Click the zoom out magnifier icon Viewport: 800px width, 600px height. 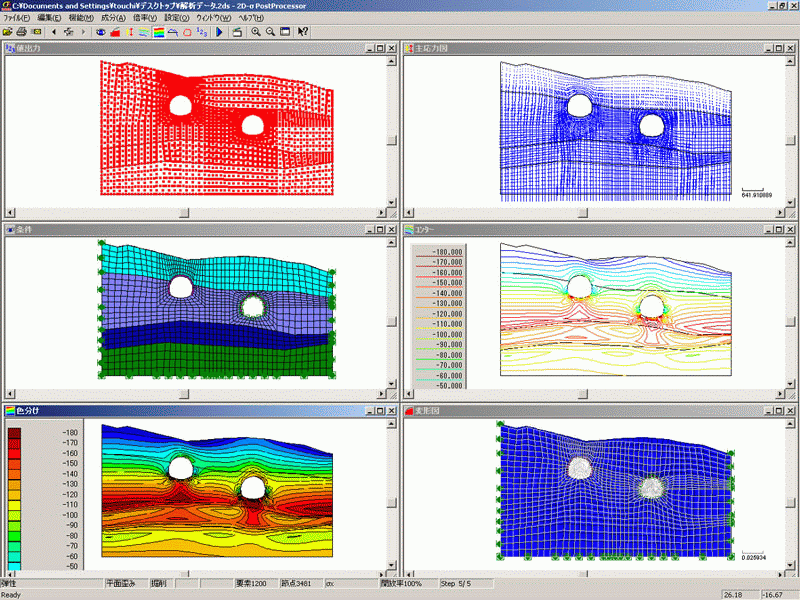click(x=270, y=32)
